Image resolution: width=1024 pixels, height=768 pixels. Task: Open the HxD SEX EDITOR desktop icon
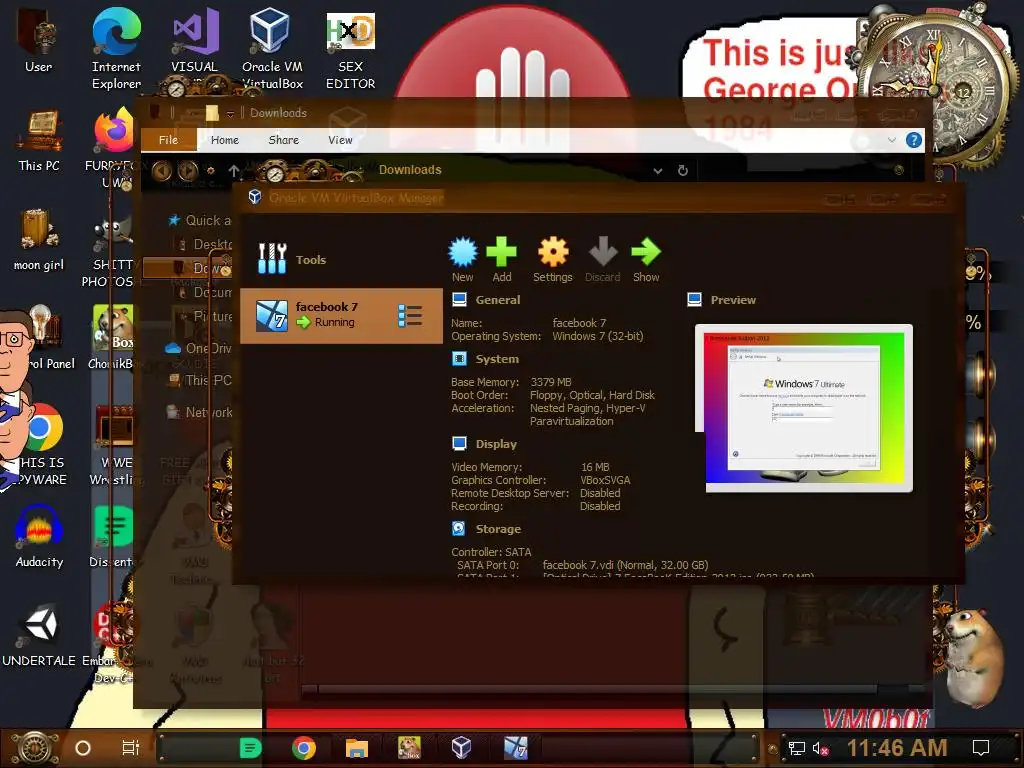point(351,51)
